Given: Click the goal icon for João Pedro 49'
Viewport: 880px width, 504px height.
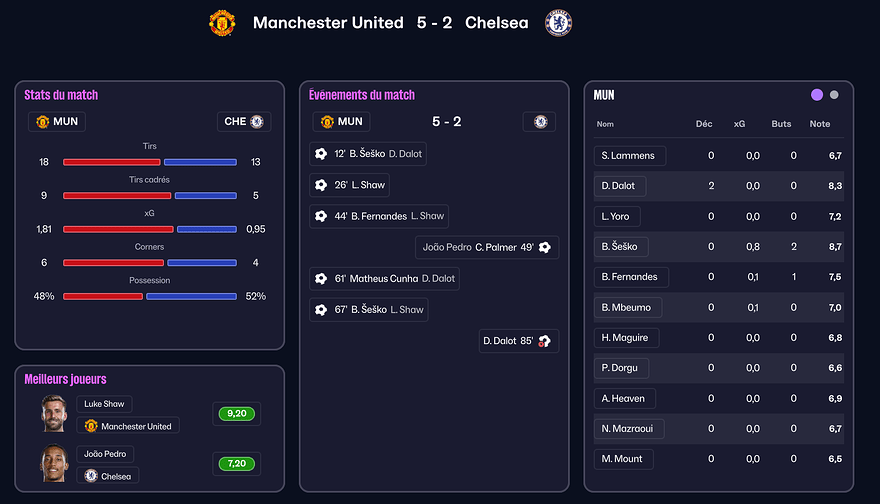Looking at the screenshot, I should tap(545, 247).
